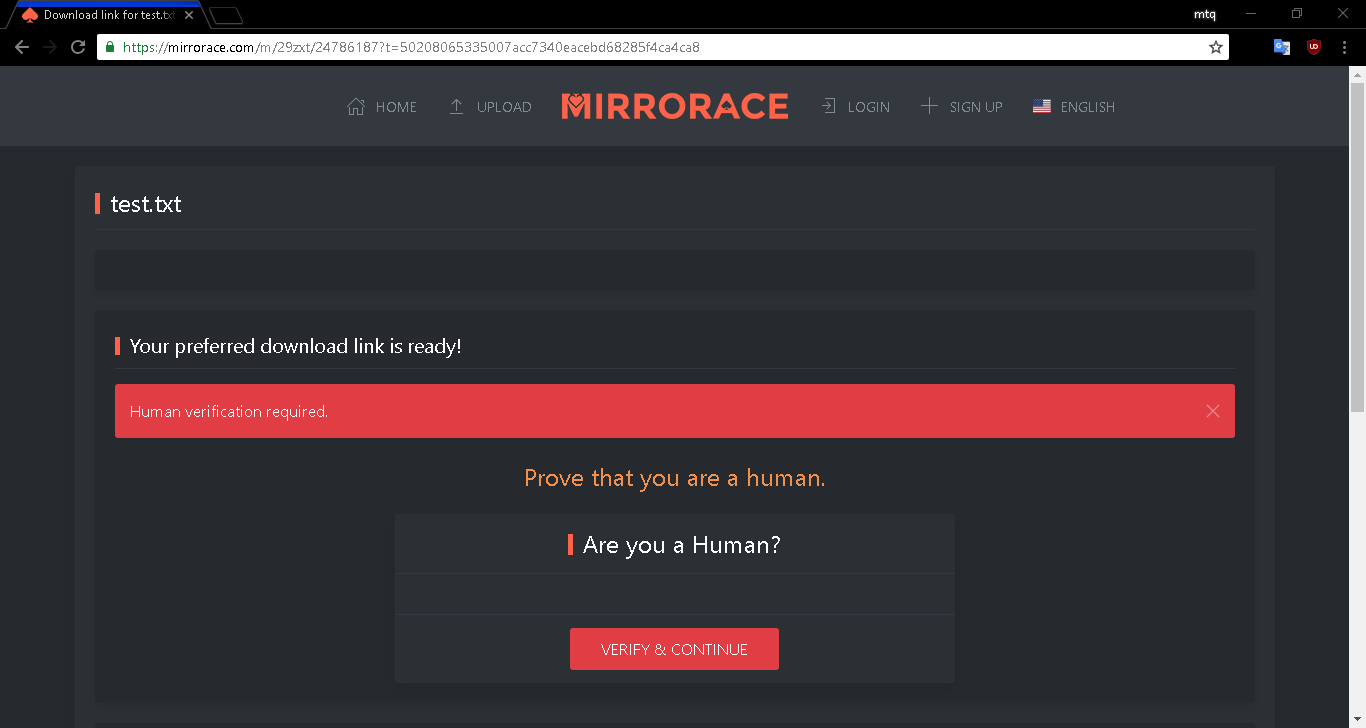The width and height of the screenshot is (1366, 728).
Task: Click the green secure padlock icon
Action: point(111,47)
